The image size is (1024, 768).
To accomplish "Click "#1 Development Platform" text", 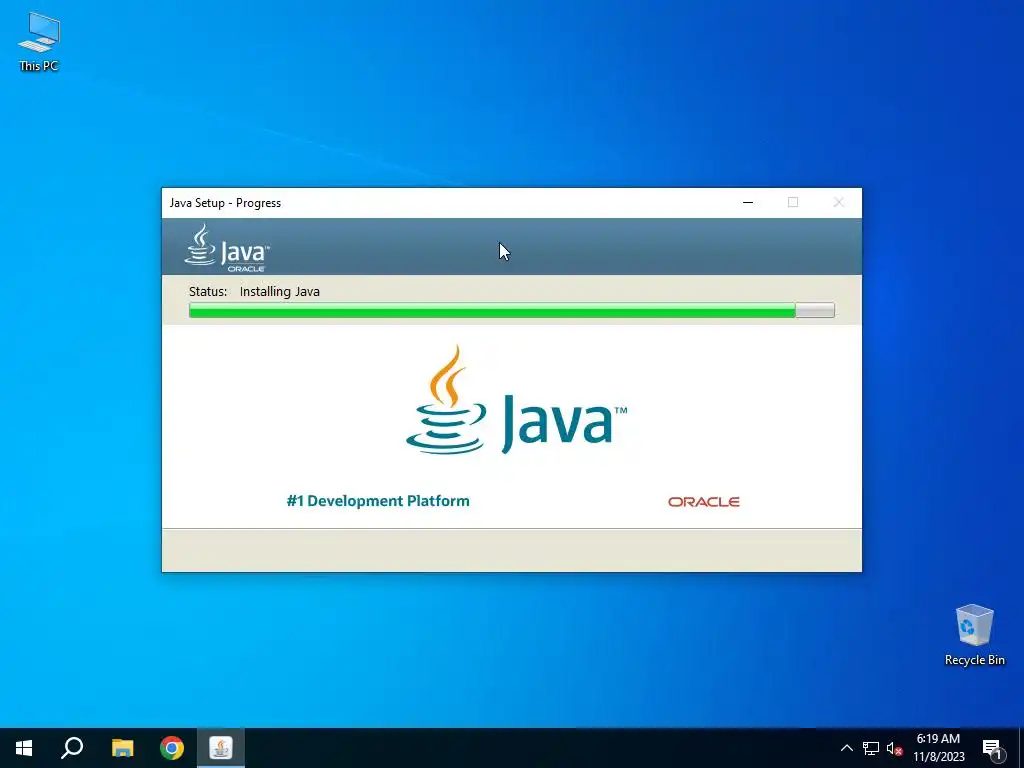I will tap(377, 501).
